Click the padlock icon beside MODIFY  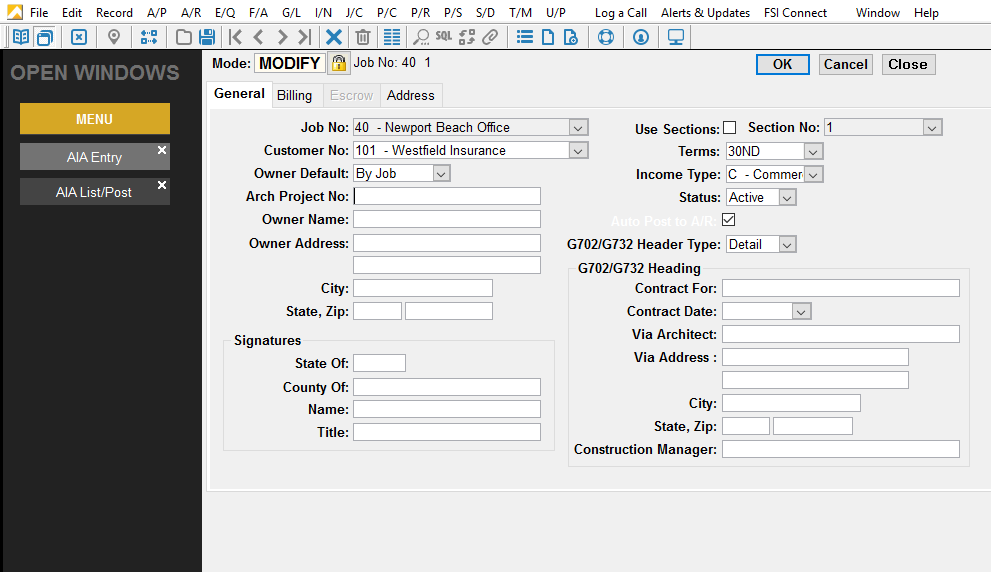tap(339, 63)
